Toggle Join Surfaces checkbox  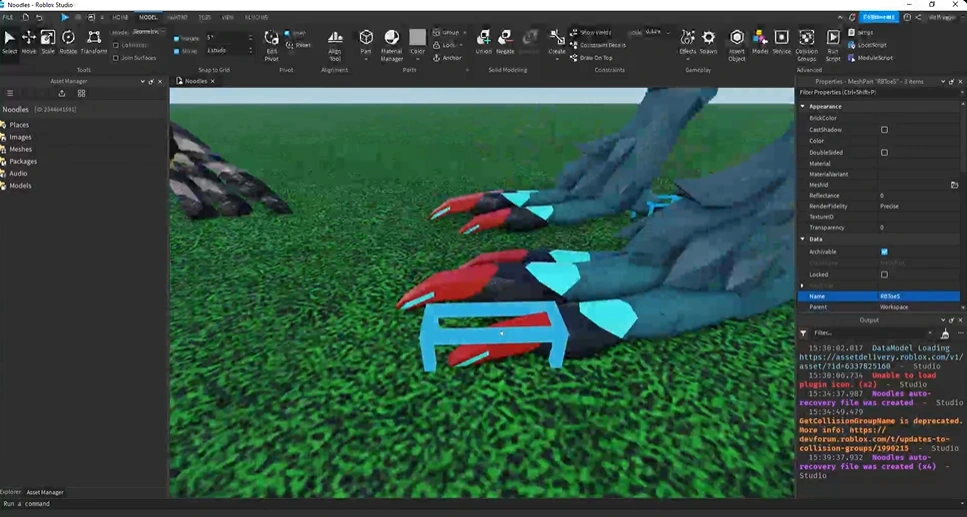point(116,58)
